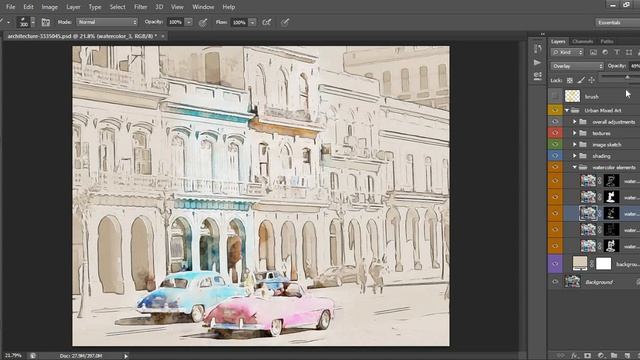Adjust the layer opacity slider handle
This screenshot has width=640, height=360.
pyautogui.click(x=627, y=77)
